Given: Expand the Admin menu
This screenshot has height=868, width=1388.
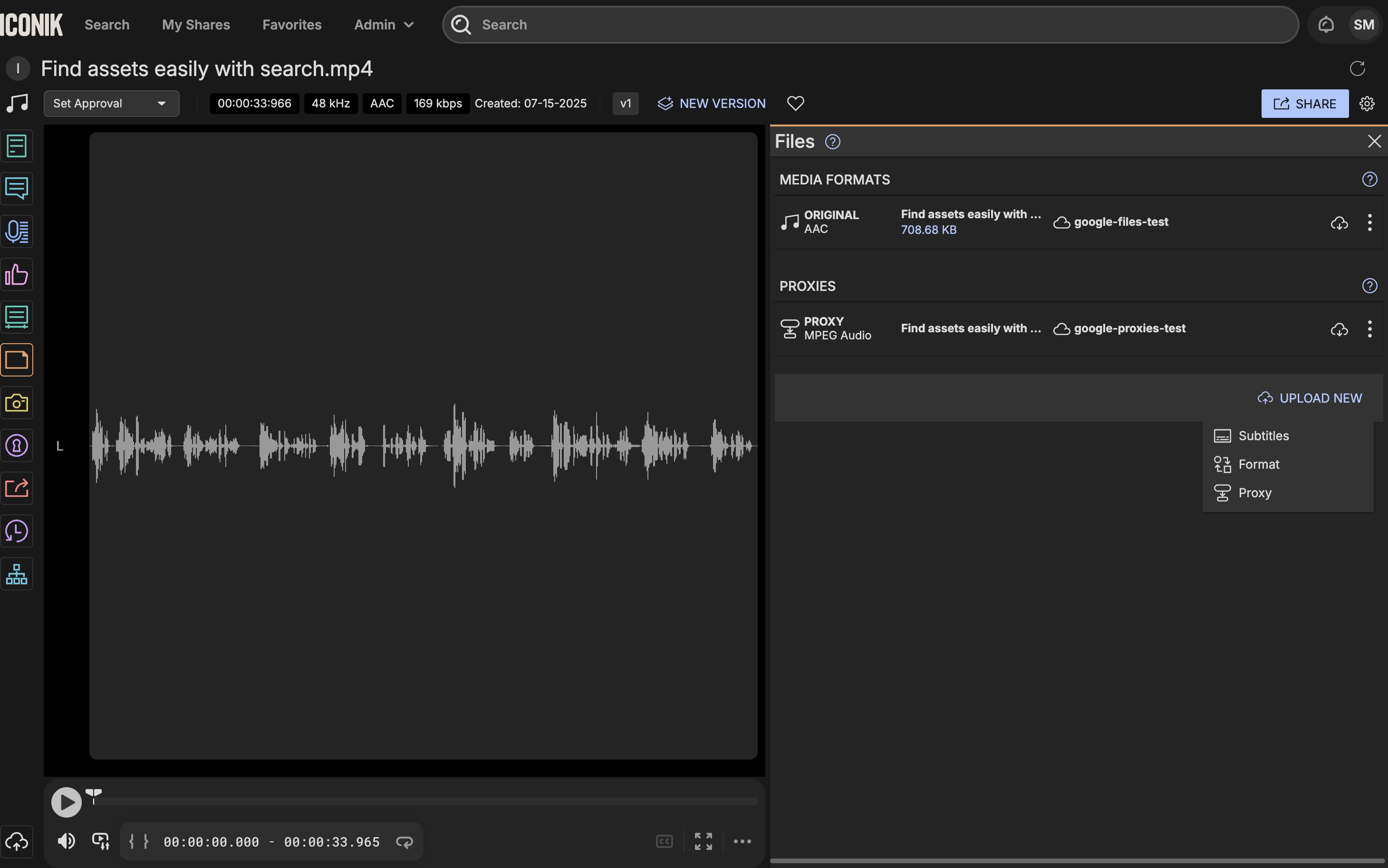Looking at the screenshot, I should pos(384,25).
